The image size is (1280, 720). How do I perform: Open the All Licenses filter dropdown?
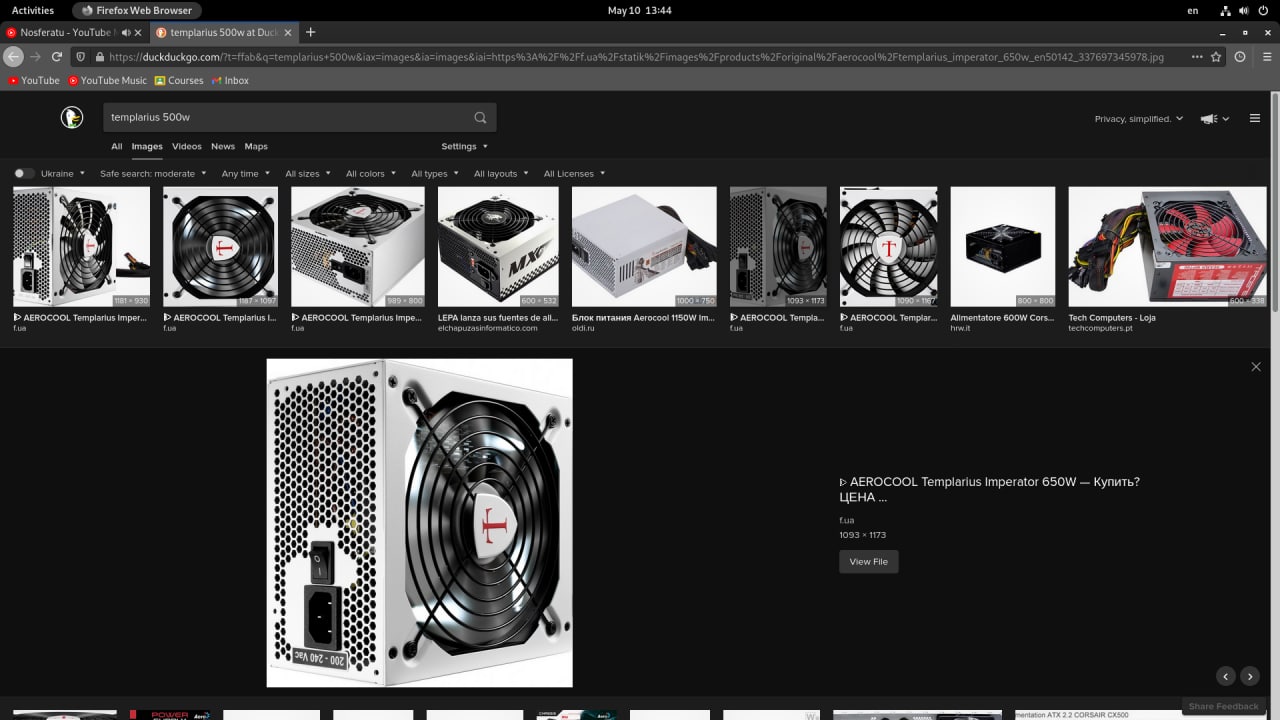click(x=575, y=174)
